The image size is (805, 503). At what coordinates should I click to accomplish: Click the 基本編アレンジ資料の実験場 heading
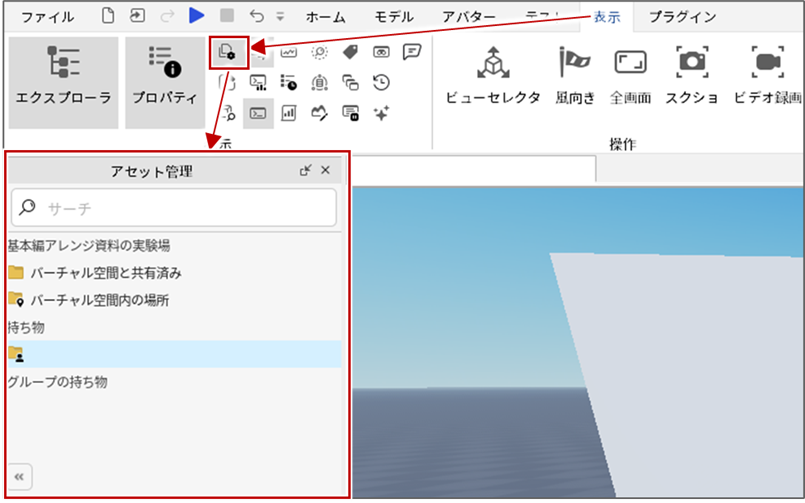pos(89,245)
